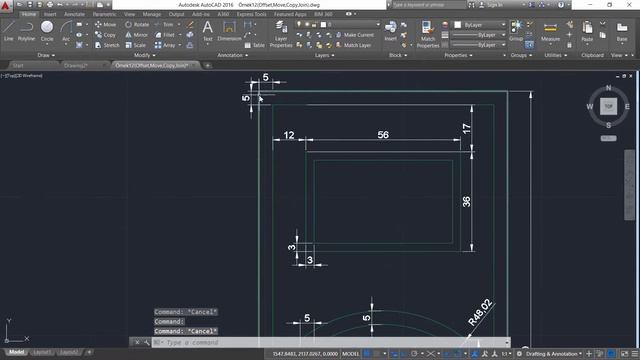Open the Home ribbon tab

point(29,14)
